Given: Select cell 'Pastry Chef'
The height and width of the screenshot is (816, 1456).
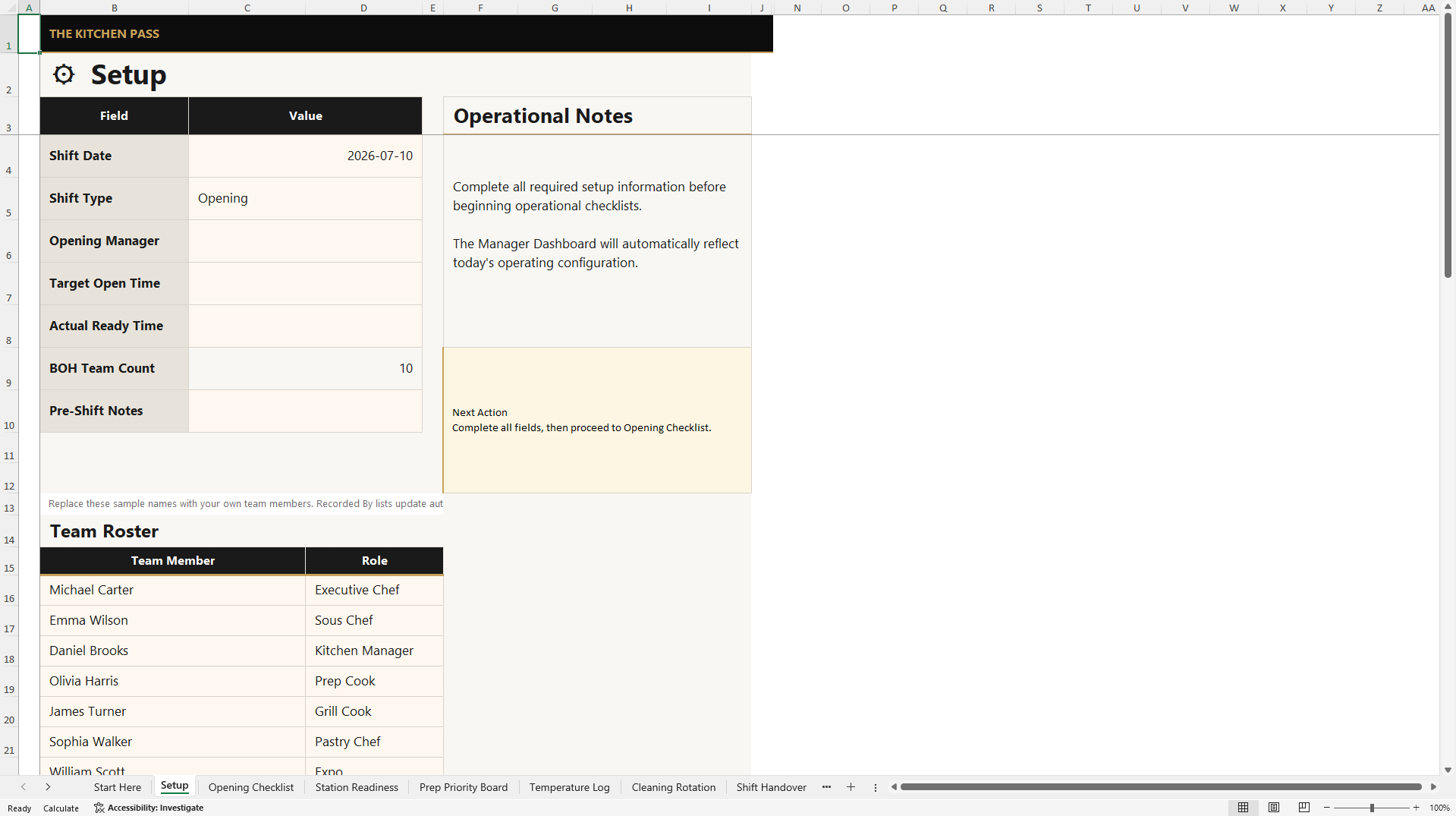Looking at the screenshot, I should [x=374, y=742].
